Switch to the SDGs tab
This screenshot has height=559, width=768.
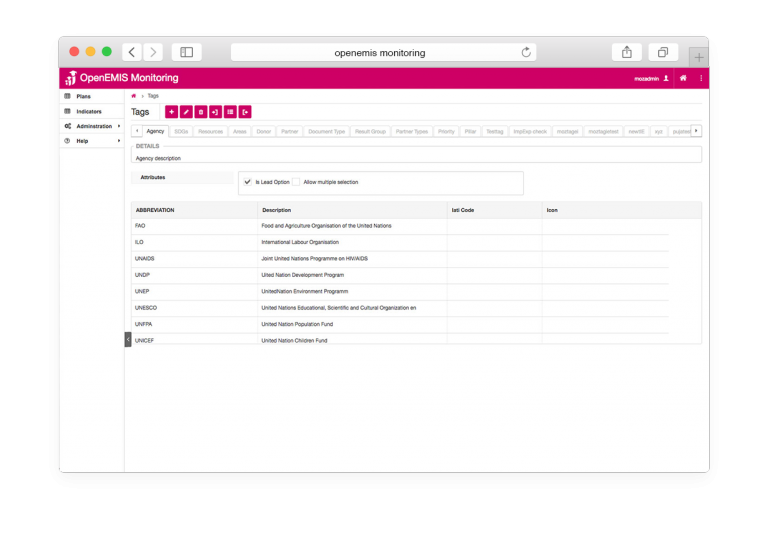(x=181, y=131)
